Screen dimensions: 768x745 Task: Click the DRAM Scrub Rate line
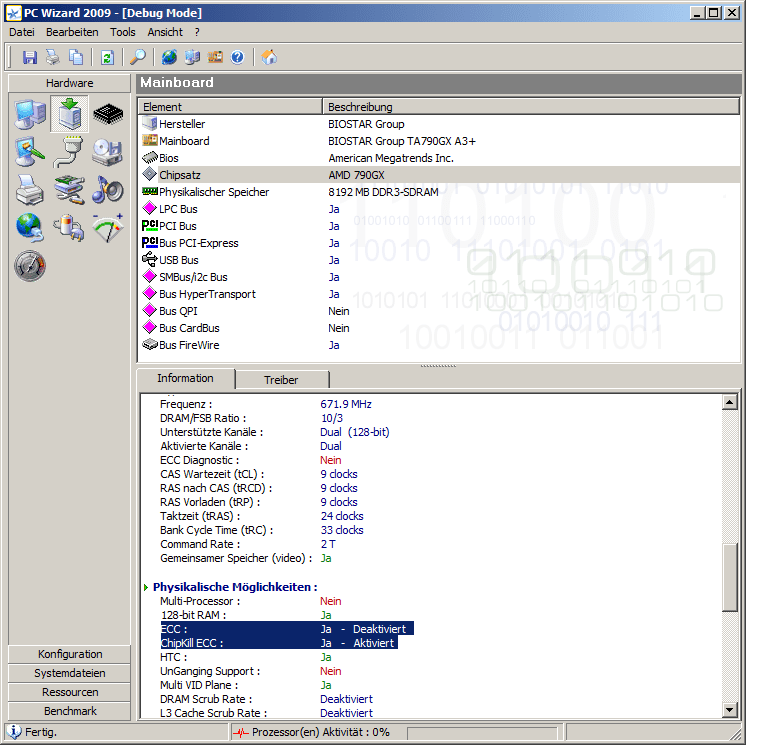[266, 699]
